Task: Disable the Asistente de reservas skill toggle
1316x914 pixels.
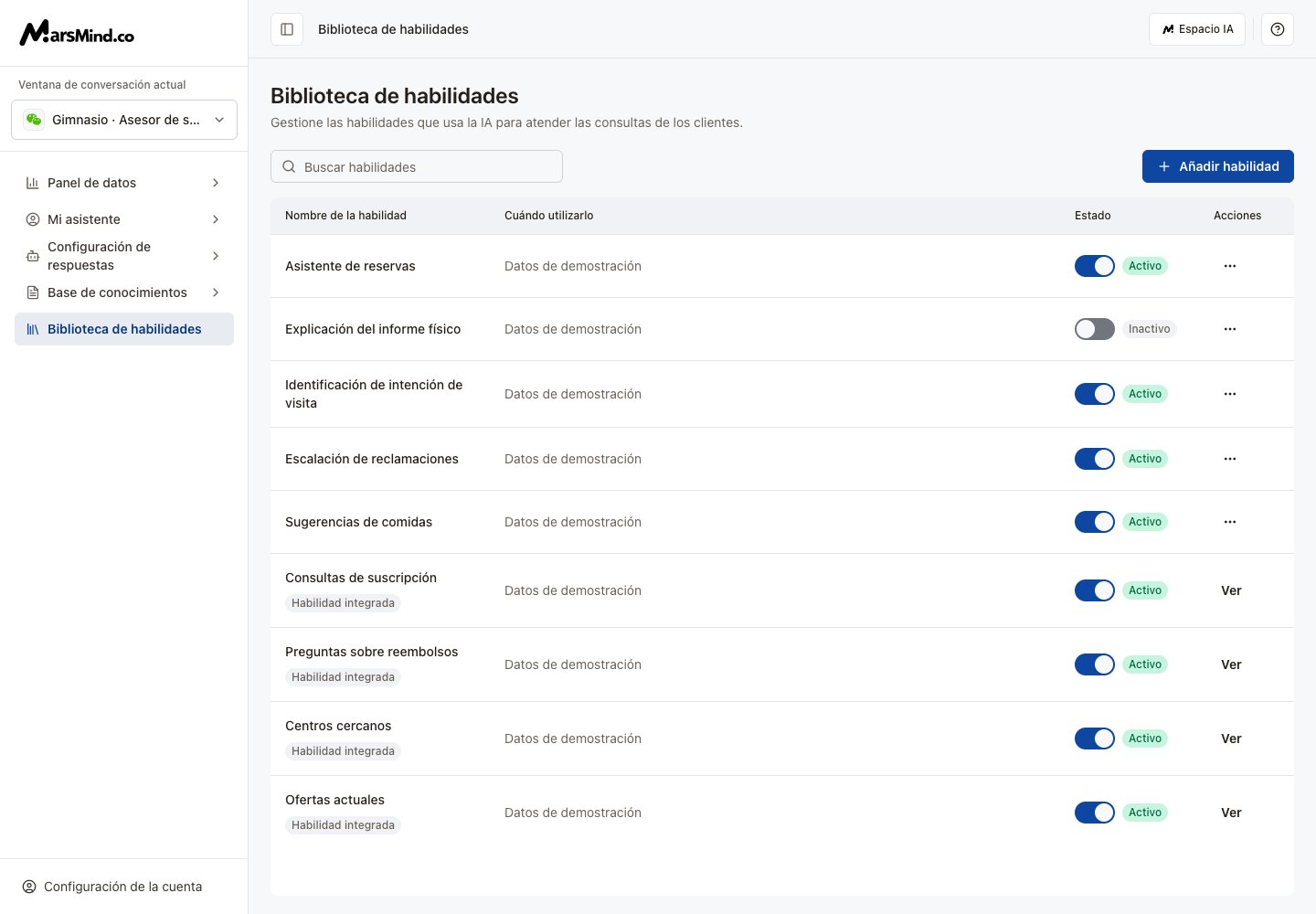Action: click(1095, 266)
